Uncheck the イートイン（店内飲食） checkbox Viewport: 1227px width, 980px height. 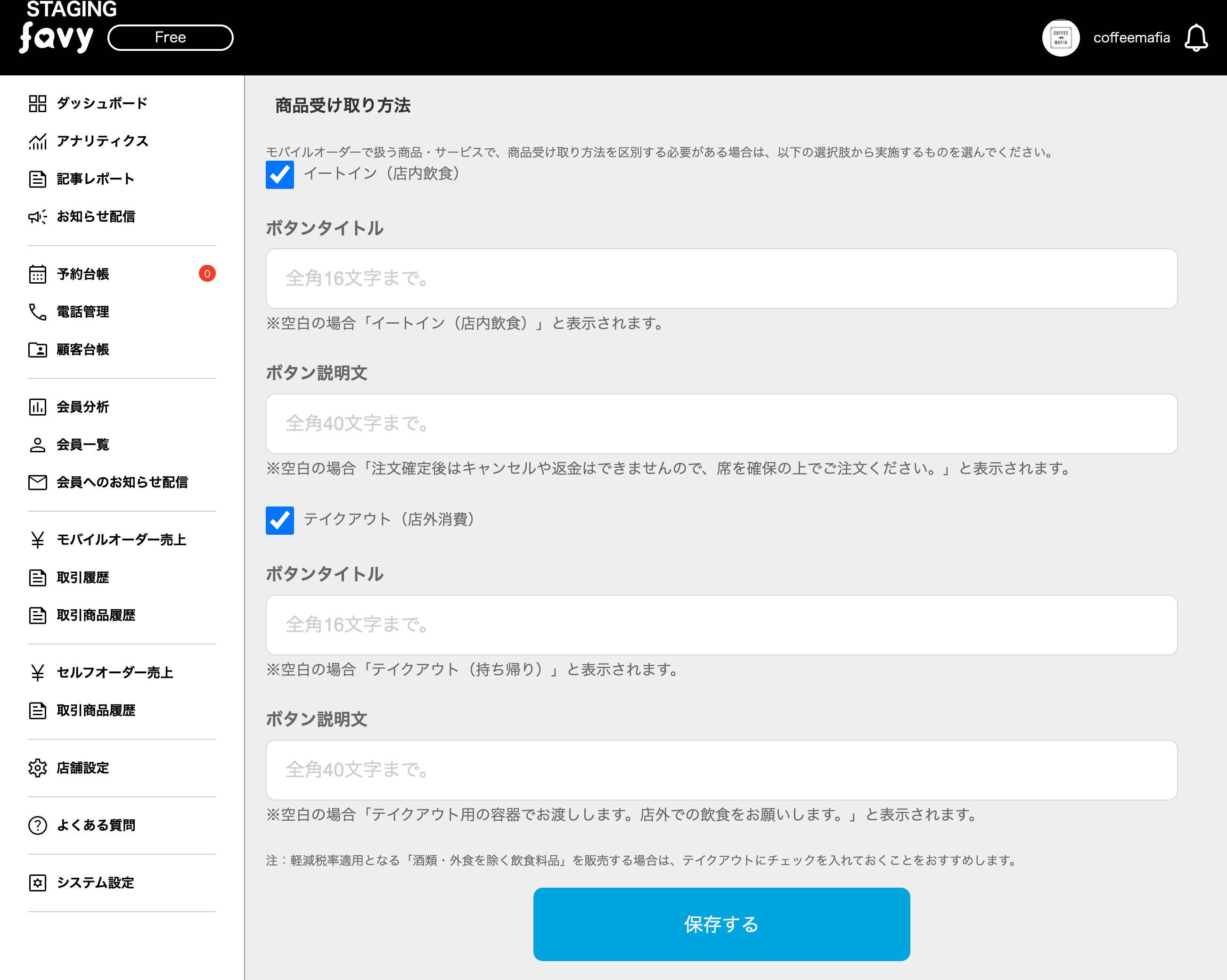[x=279, y=175]
